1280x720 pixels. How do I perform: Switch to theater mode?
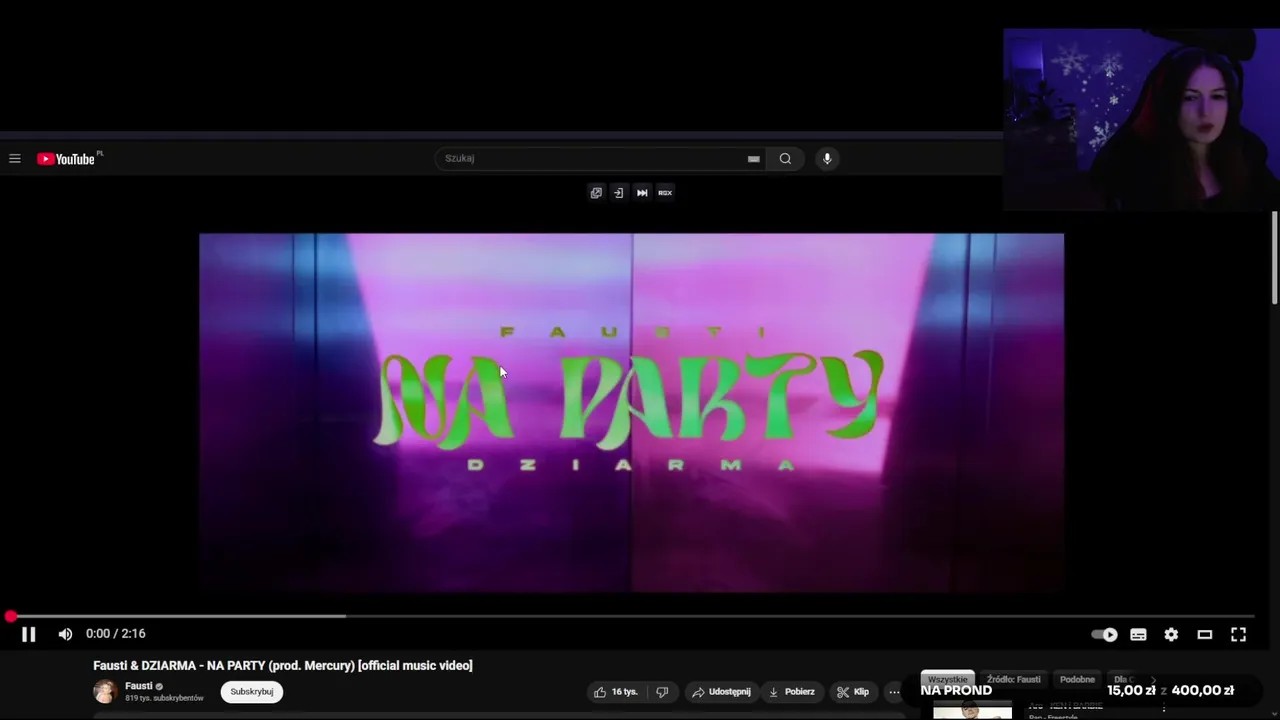[1205, 634]
